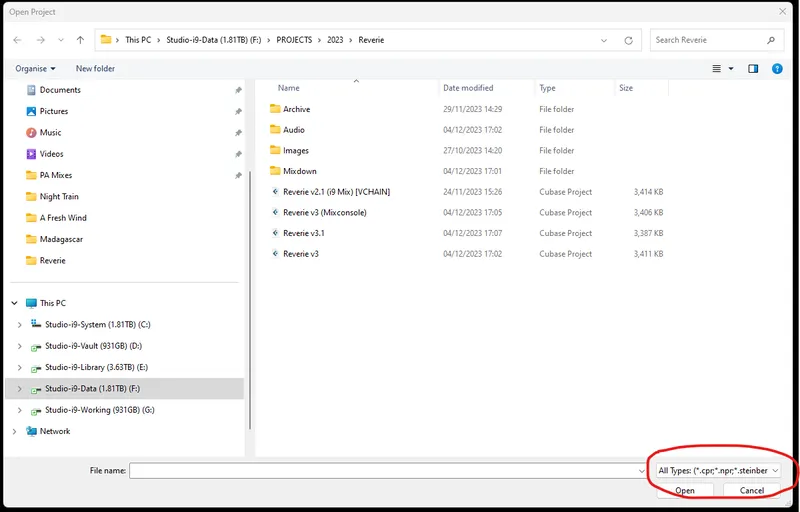Go back with the Back arrow
800x512 pixels.
(17, 40)
